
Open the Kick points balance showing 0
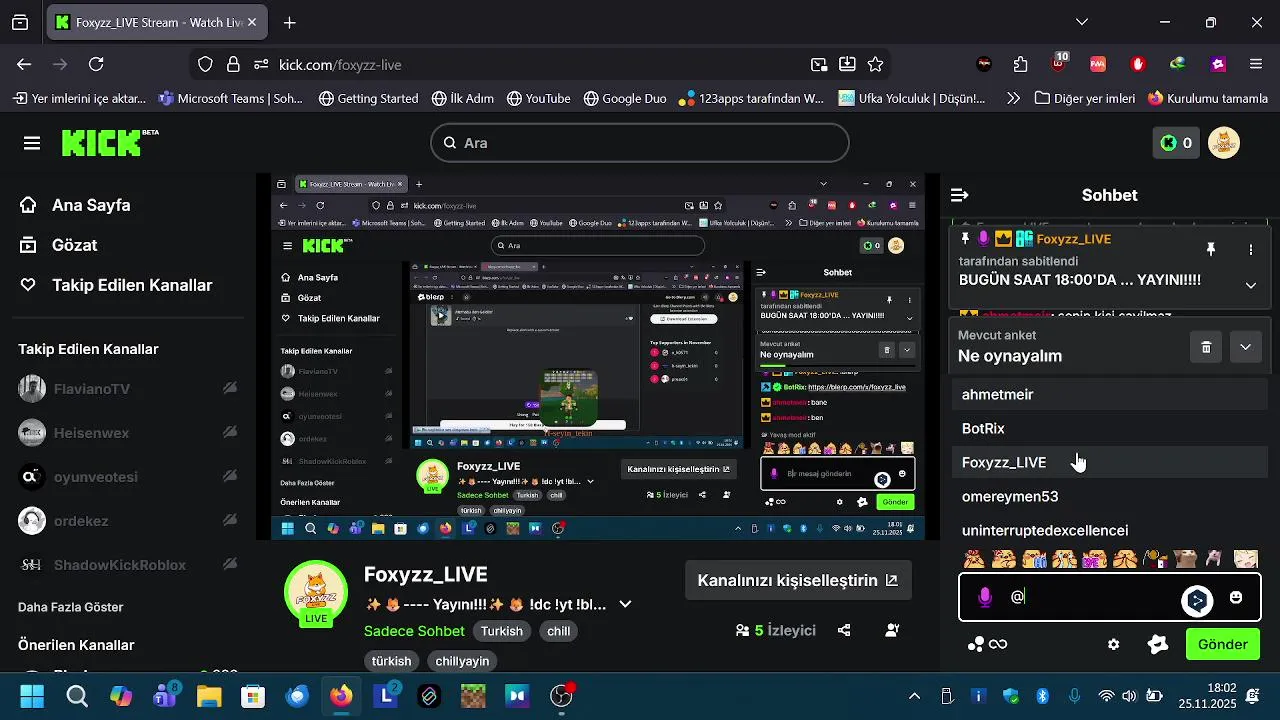coord(1175,143)
